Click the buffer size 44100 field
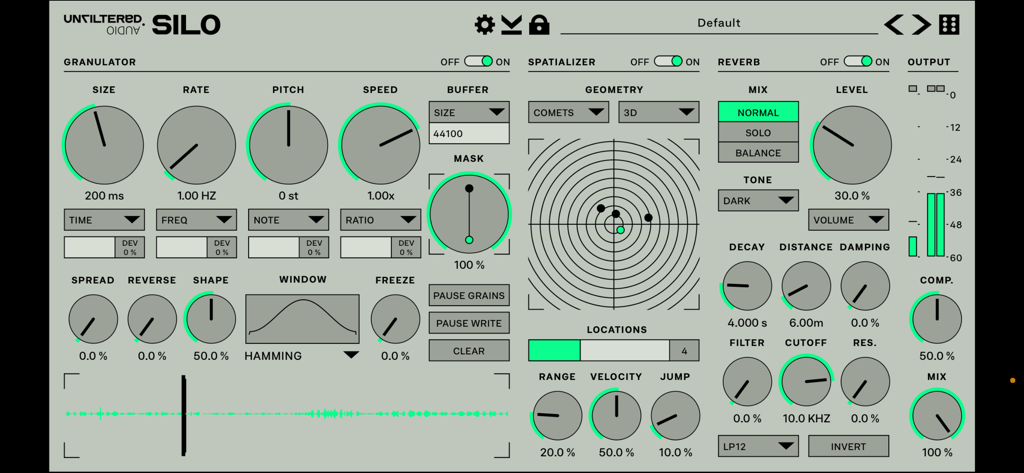 point(469,134)
